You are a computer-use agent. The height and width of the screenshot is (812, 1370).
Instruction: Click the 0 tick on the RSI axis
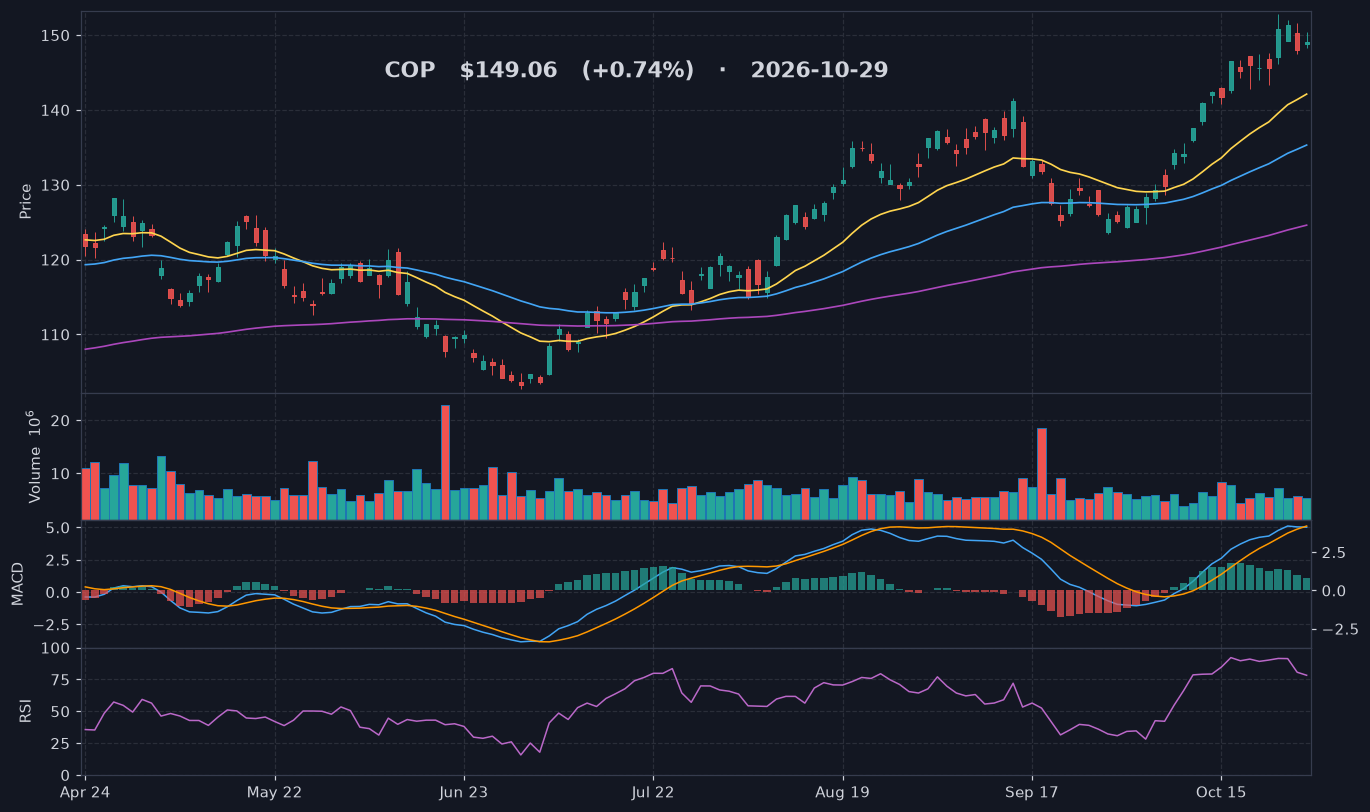65,776
